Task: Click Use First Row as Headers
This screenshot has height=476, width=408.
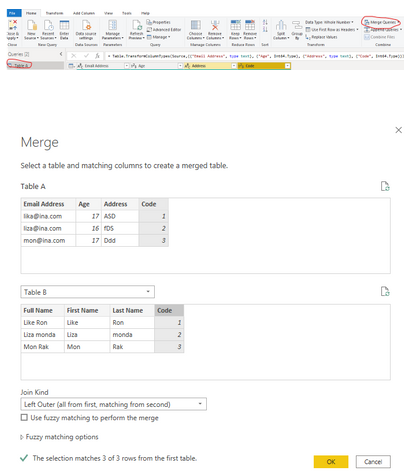Action: (332, 30)
